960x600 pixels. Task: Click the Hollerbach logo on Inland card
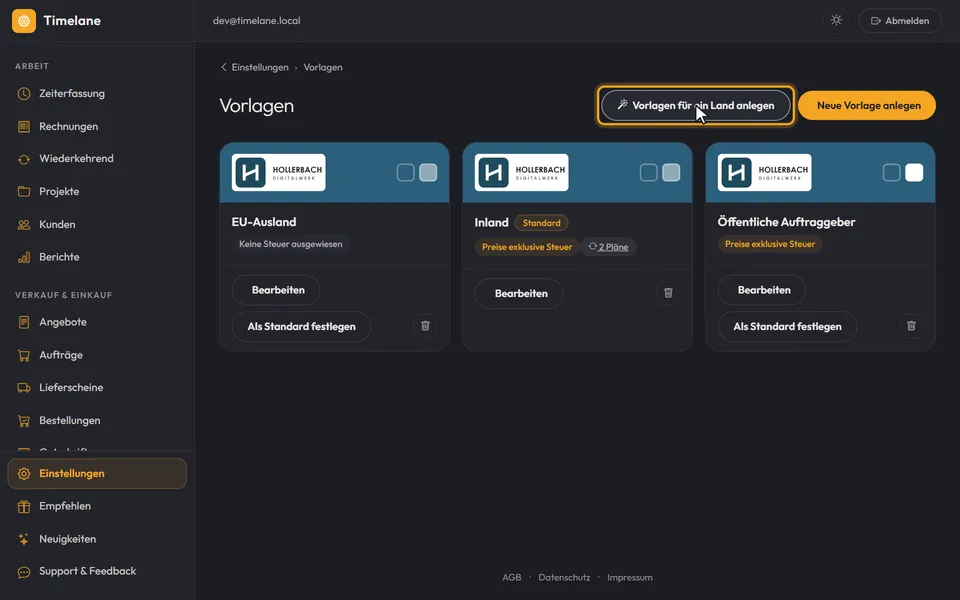click(522, 173)
